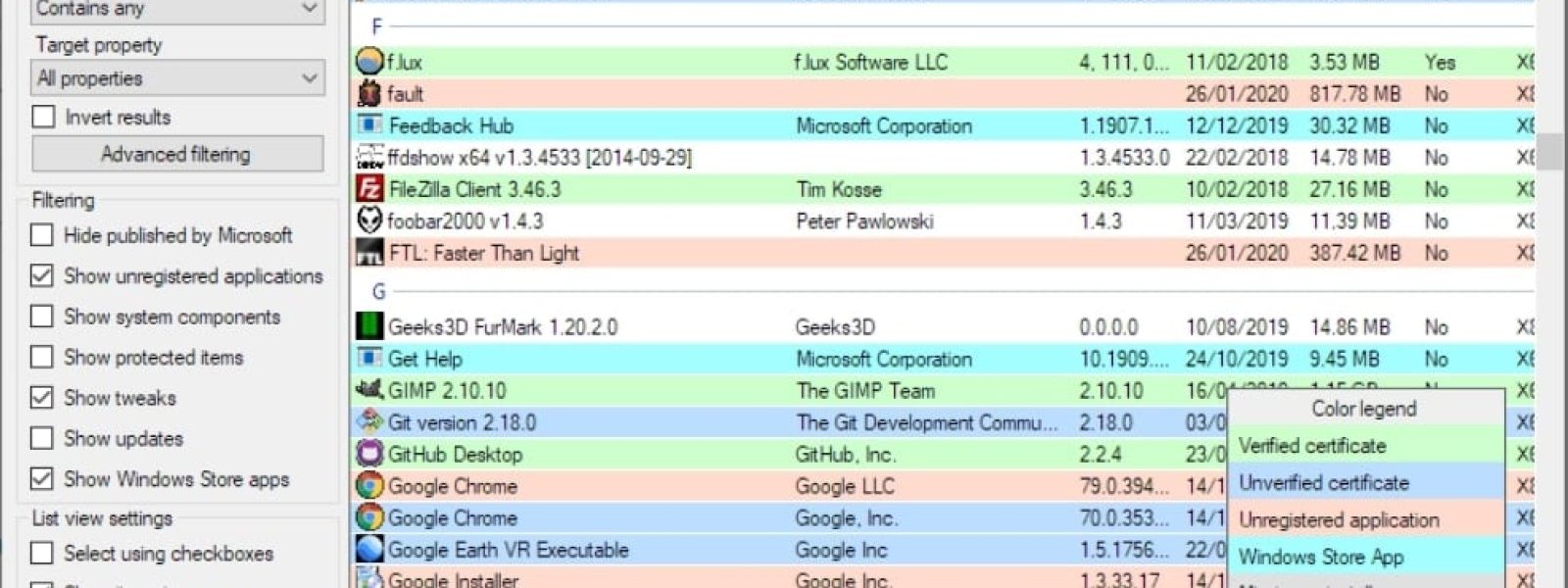This screenshot has height=588, width=1568.
Task: Click the F group header
Action: point(377,27)
